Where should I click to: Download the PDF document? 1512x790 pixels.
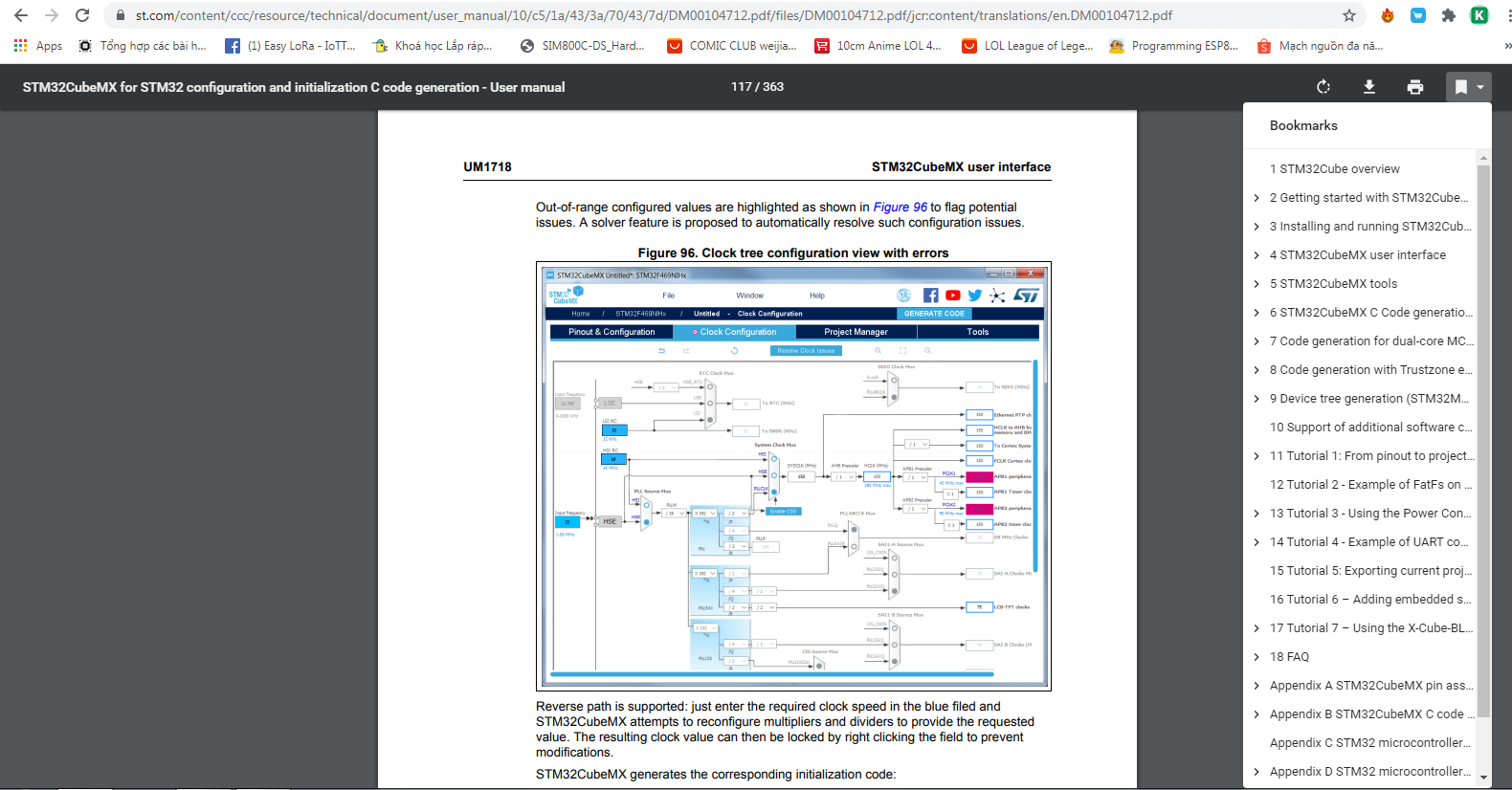point(1369,87)
